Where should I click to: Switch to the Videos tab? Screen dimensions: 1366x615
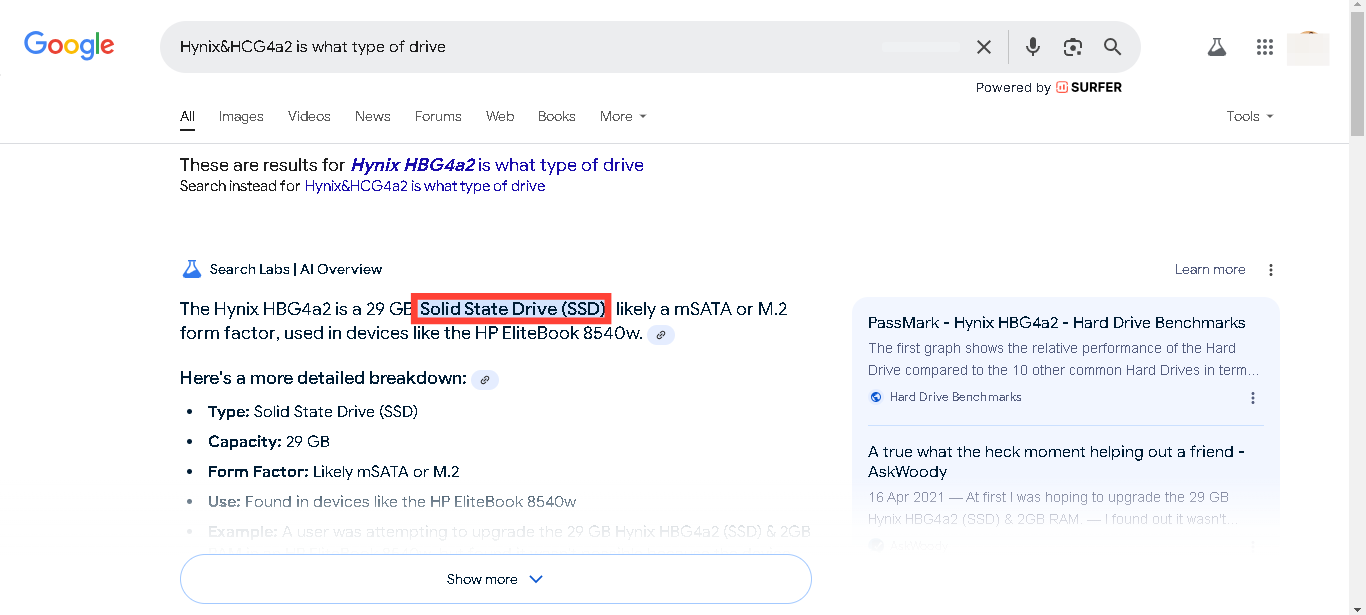[309, 116]
